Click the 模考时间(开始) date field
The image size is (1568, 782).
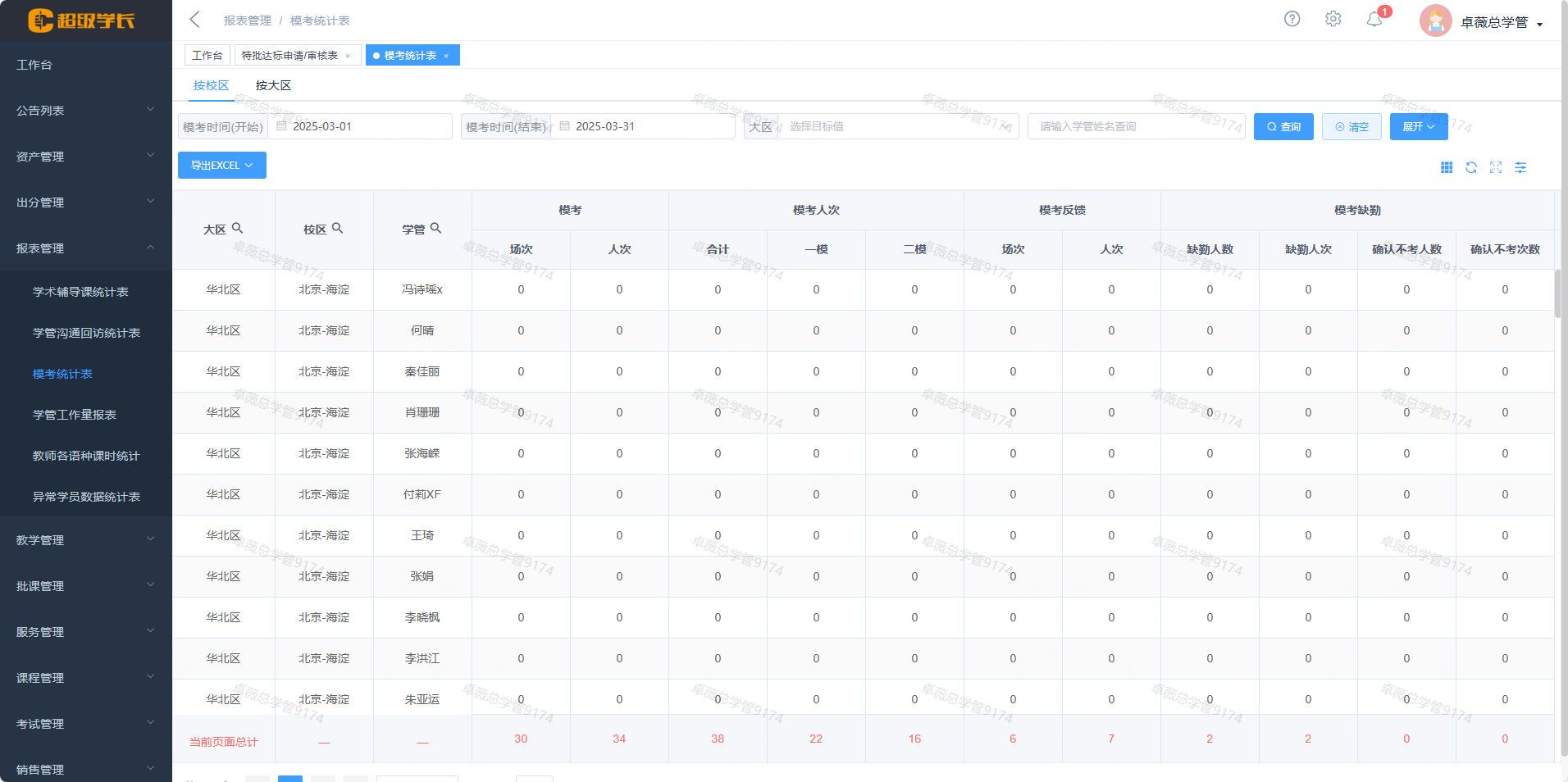361,126
